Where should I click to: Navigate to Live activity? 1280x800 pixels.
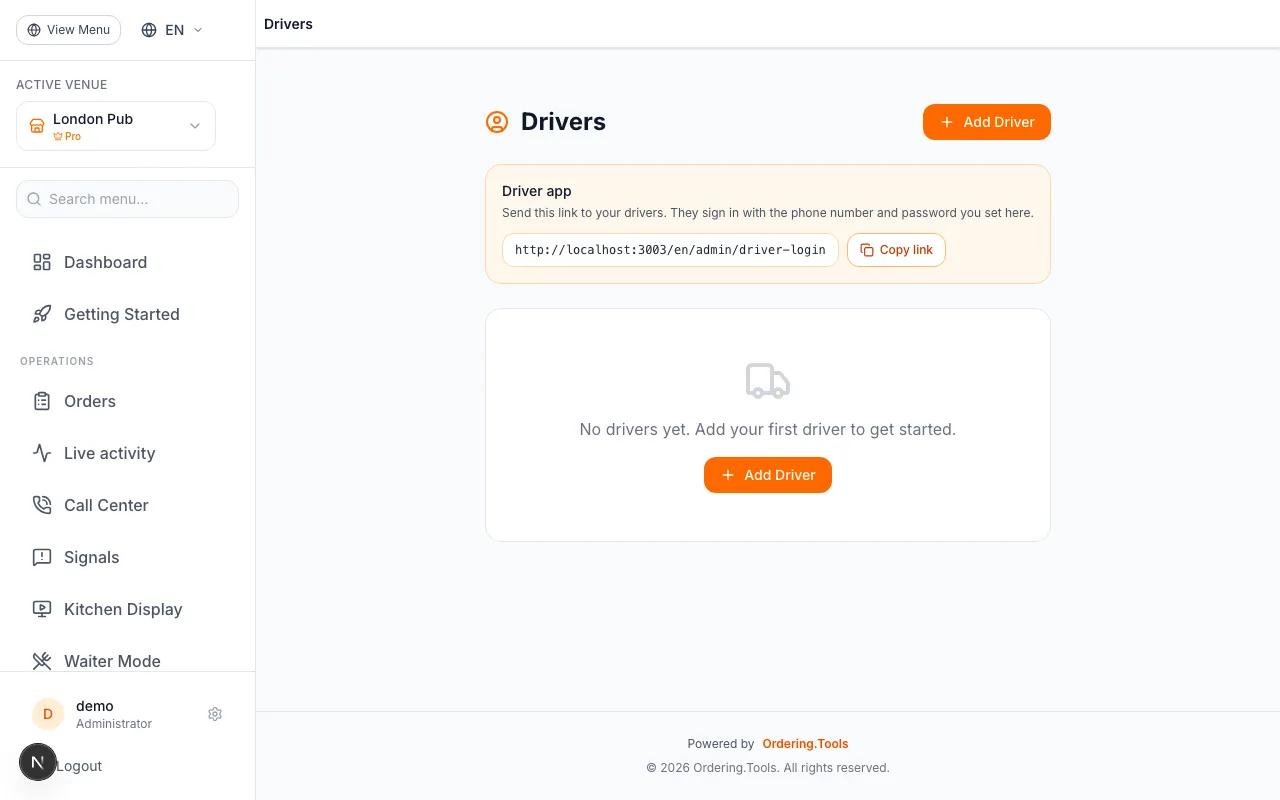pos(128,453)
